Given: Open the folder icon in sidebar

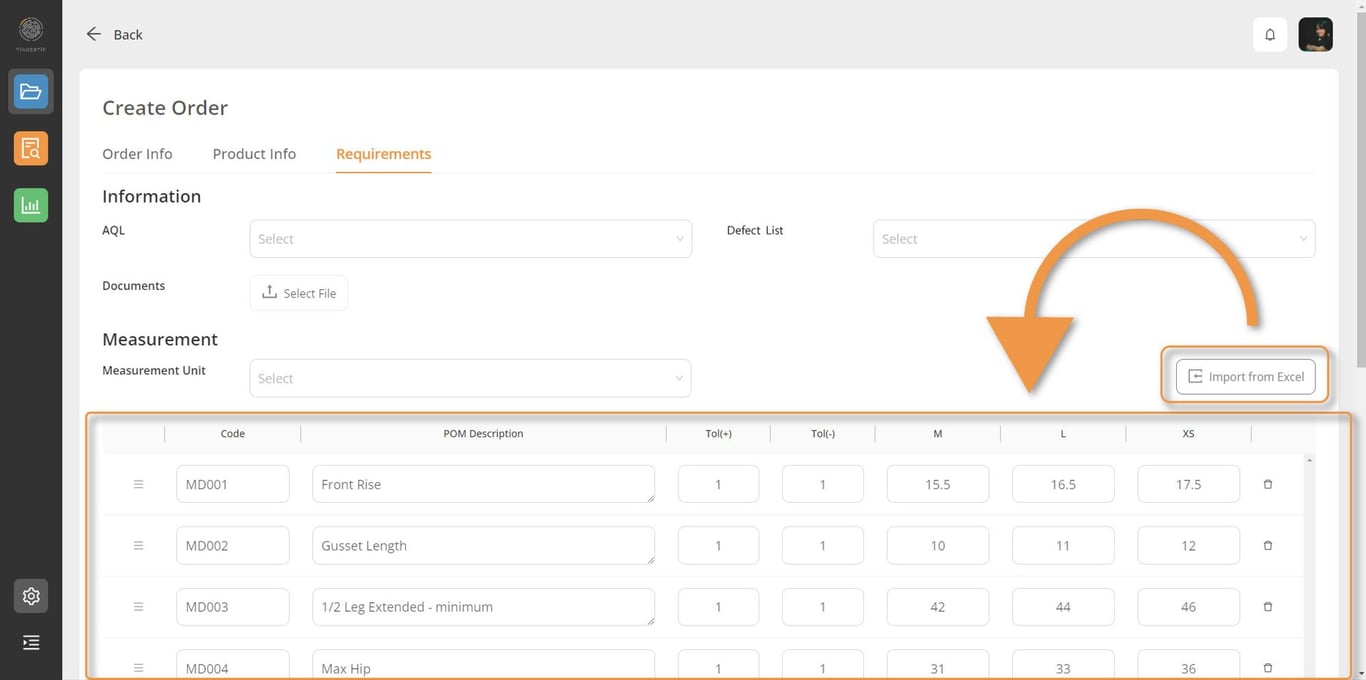Looking at the screenshot, I should (31, 92).
